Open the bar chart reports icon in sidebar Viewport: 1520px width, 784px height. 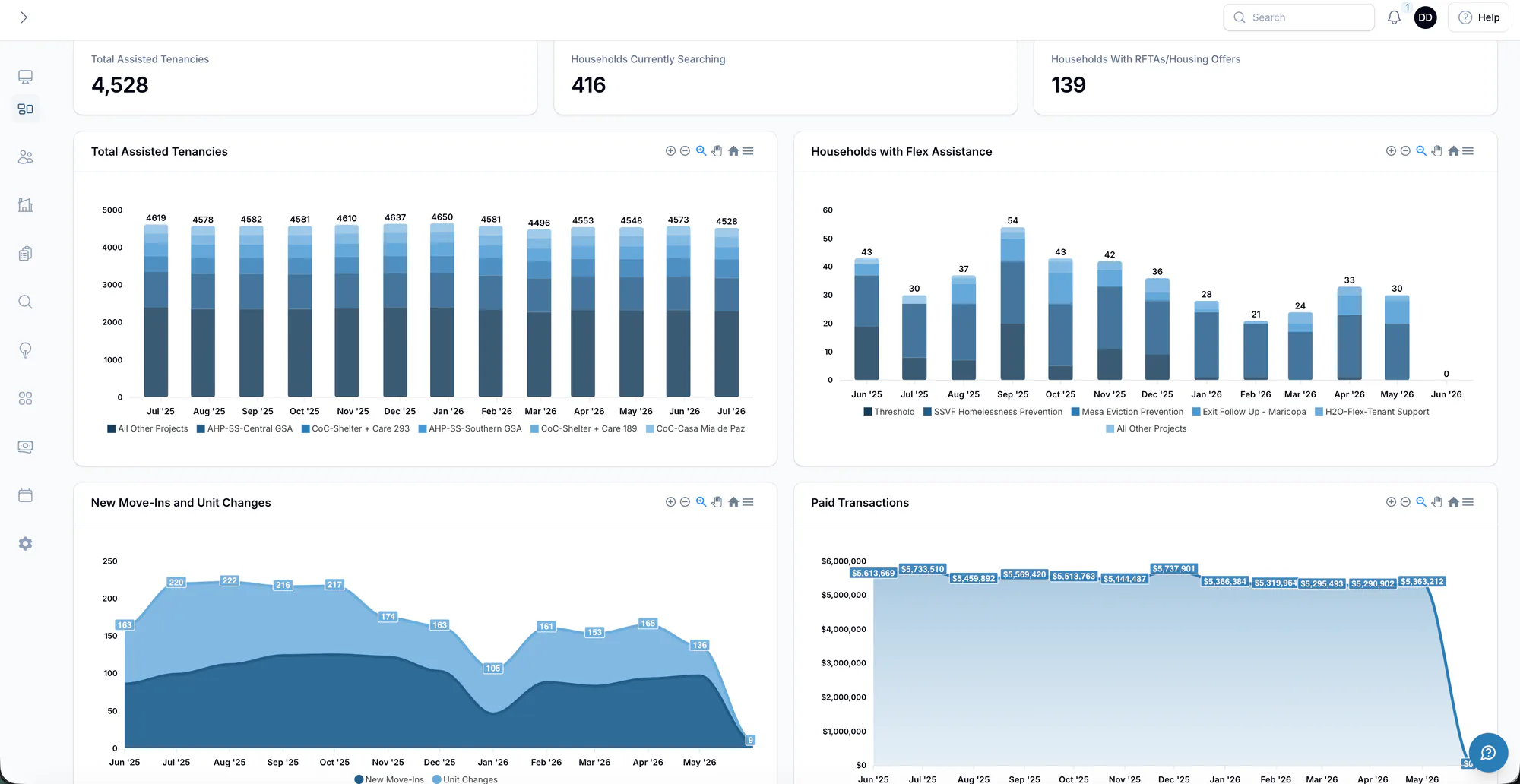(25, 205)
